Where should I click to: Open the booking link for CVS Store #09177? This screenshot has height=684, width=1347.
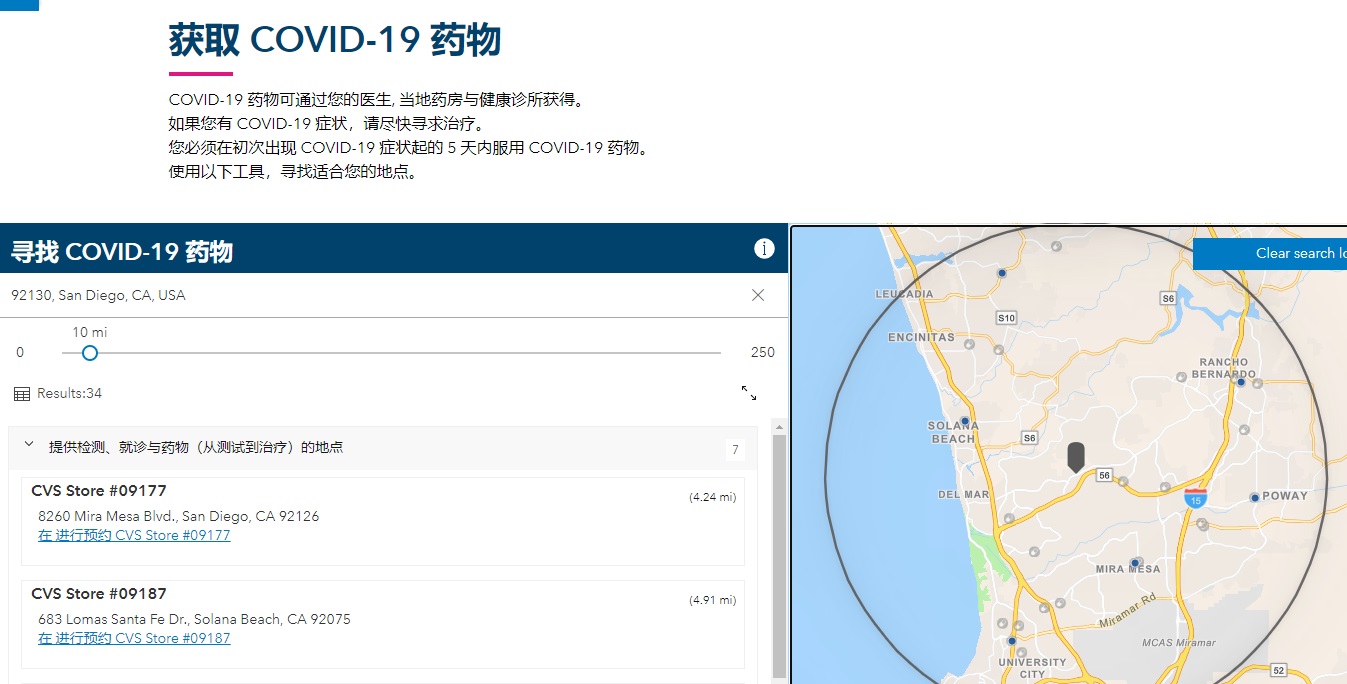pyautogui.click(x=134, y=535)
